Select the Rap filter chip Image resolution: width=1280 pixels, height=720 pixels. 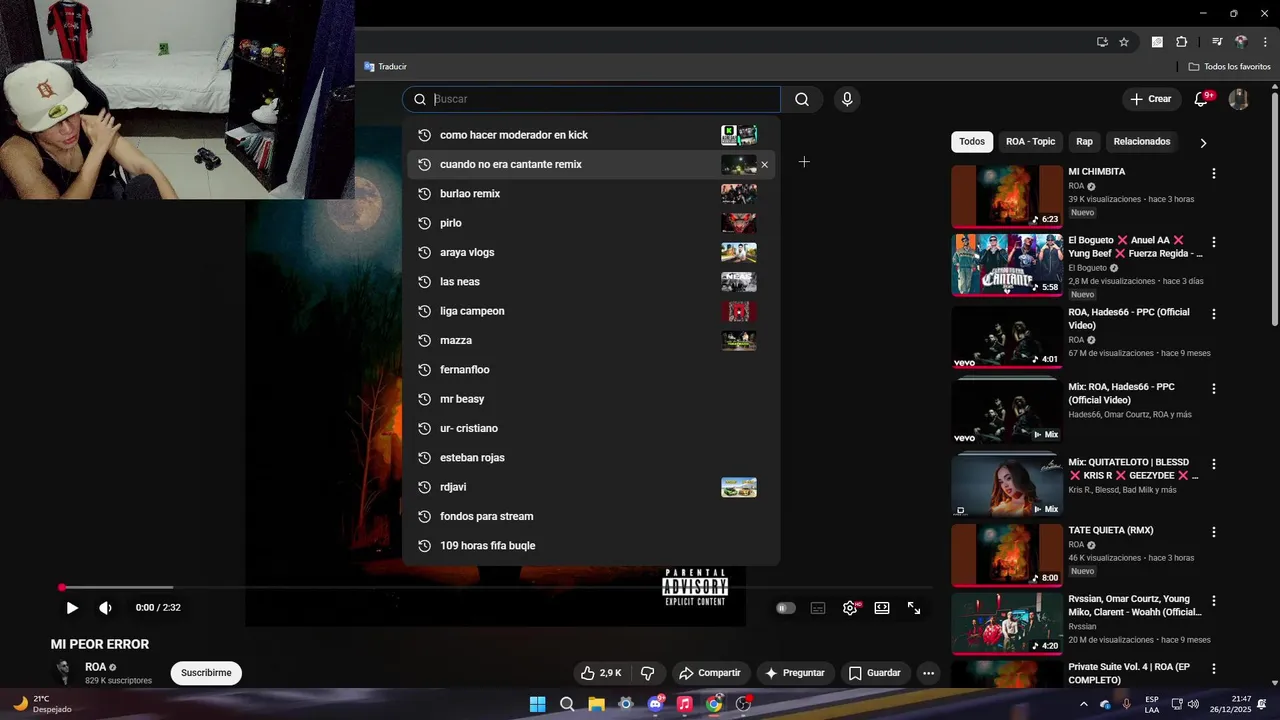tap(1084, 142)
